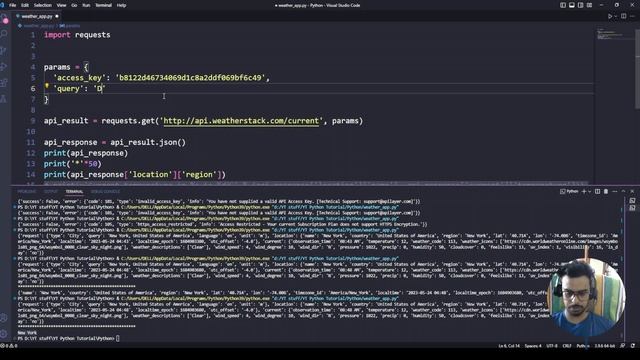Viewport: 640px width, 360px height.
Task: Toggle secondary side bar layout icon
Action: pos(580,5)
